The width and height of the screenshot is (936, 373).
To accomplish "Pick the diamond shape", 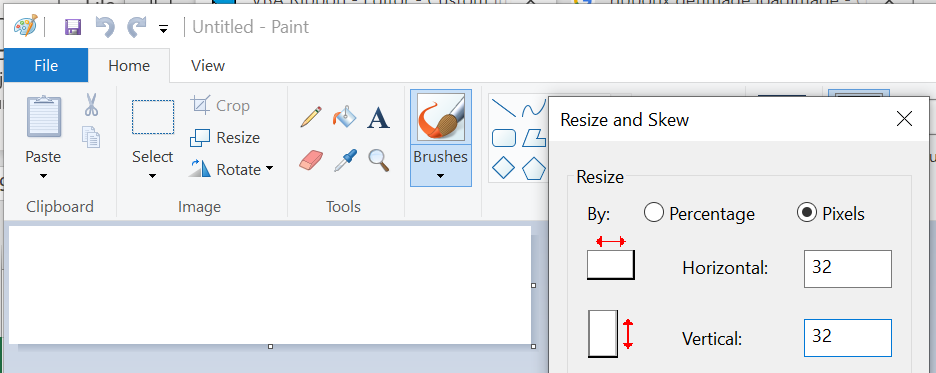I will tap(503, 168).
